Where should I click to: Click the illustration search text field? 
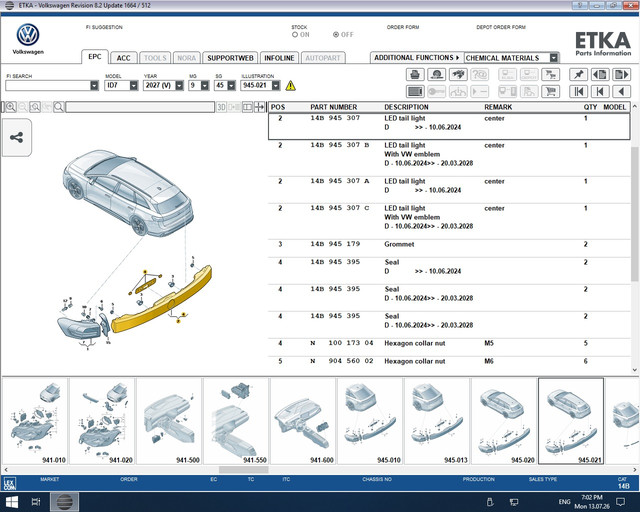click(x=140, y=107)
